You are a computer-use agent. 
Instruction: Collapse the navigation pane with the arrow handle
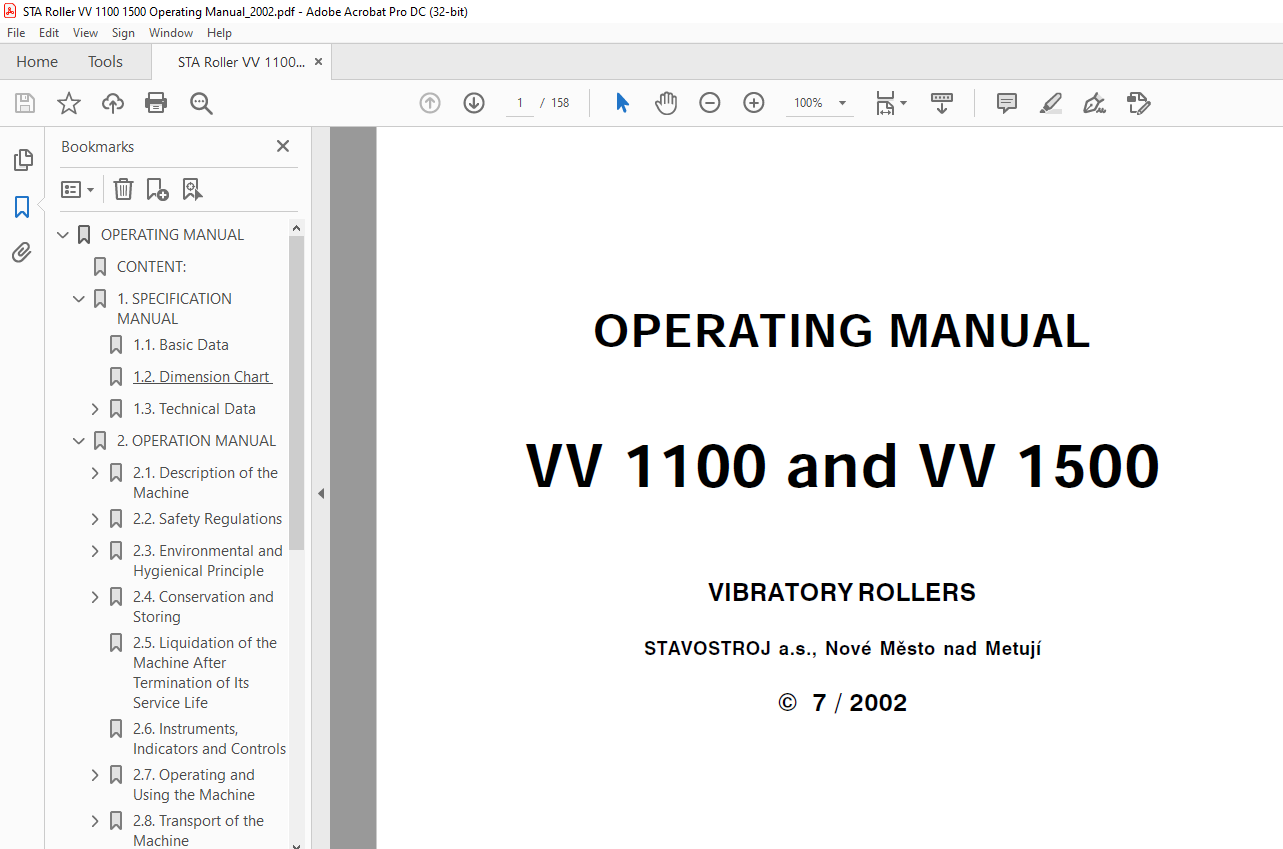pyautogui.click(x=321, y=493)
